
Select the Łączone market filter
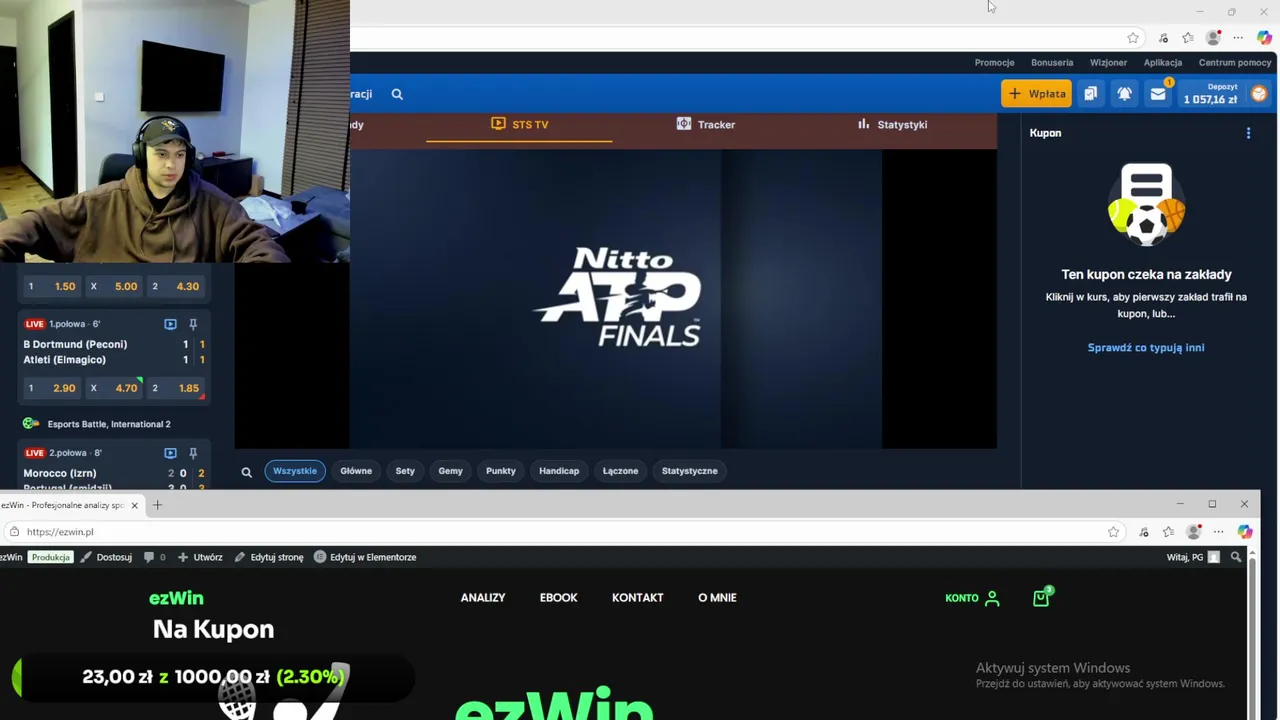click(x=620, y=471)
